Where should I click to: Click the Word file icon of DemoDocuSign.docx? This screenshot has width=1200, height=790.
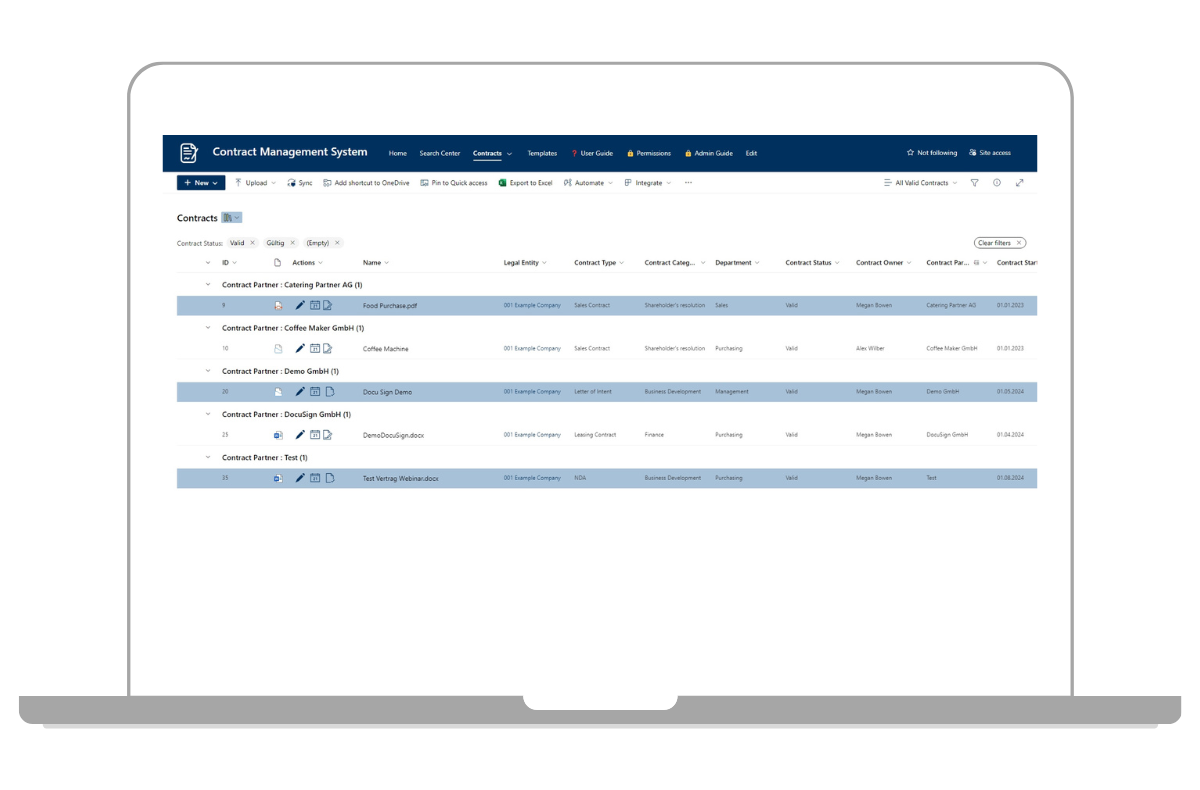pyautogui.click(x=278, y=436)
